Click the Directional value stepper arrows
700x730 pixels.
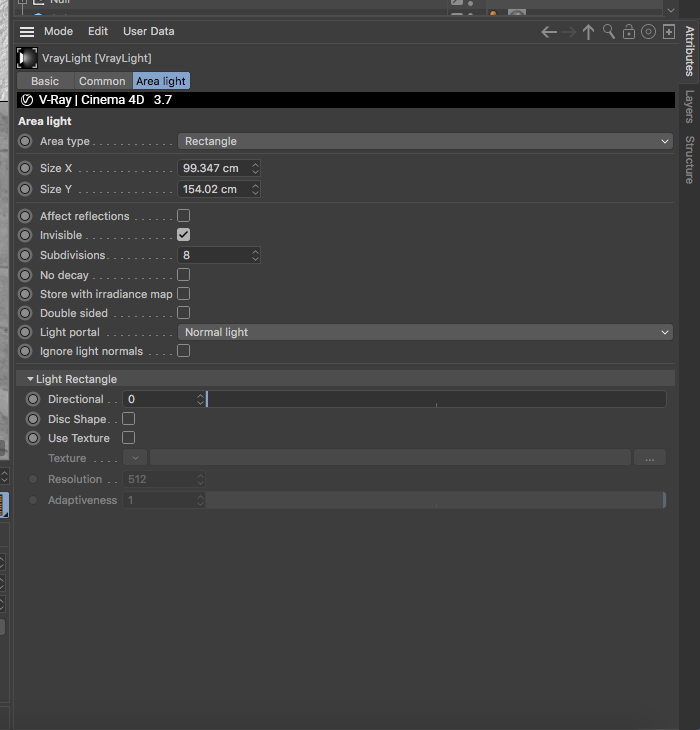[200, 399]
